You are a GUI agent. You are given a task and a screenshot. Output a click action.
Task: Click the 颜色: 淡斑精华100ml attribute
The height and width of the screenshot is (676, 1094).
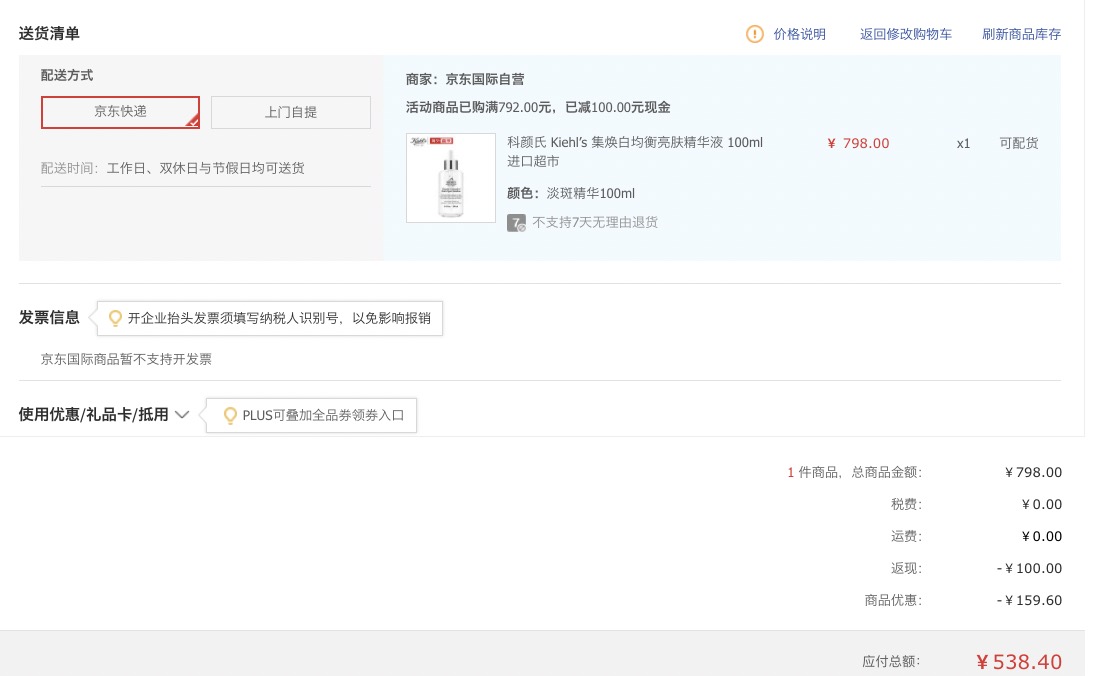(x=571, y=193)
